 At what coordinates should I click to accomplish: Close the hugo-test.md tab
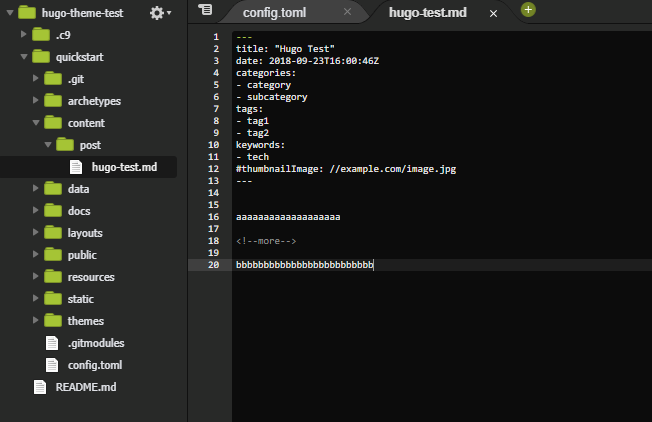tap(493, 14)
